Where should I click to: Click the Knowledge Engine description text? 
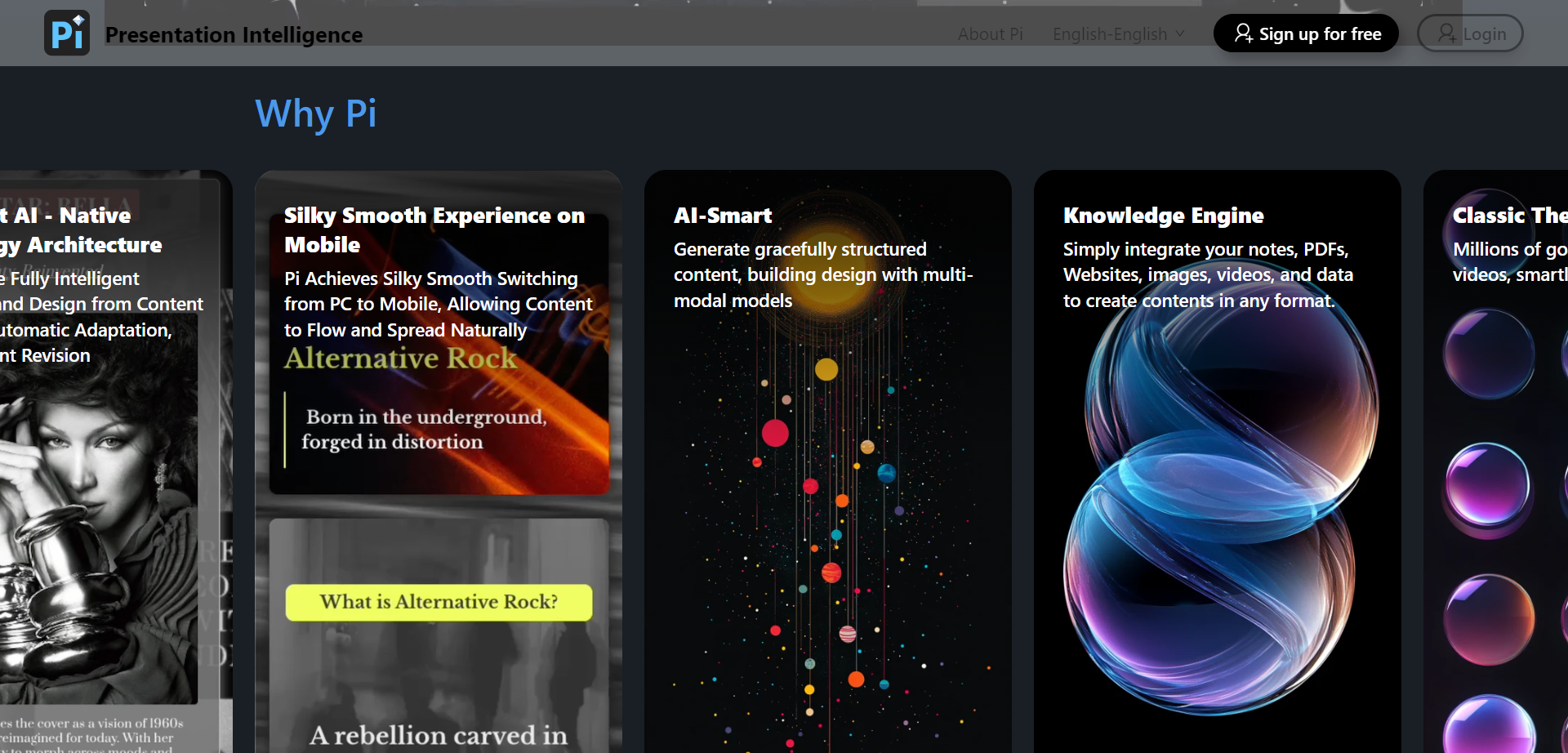click(1208, 274)
